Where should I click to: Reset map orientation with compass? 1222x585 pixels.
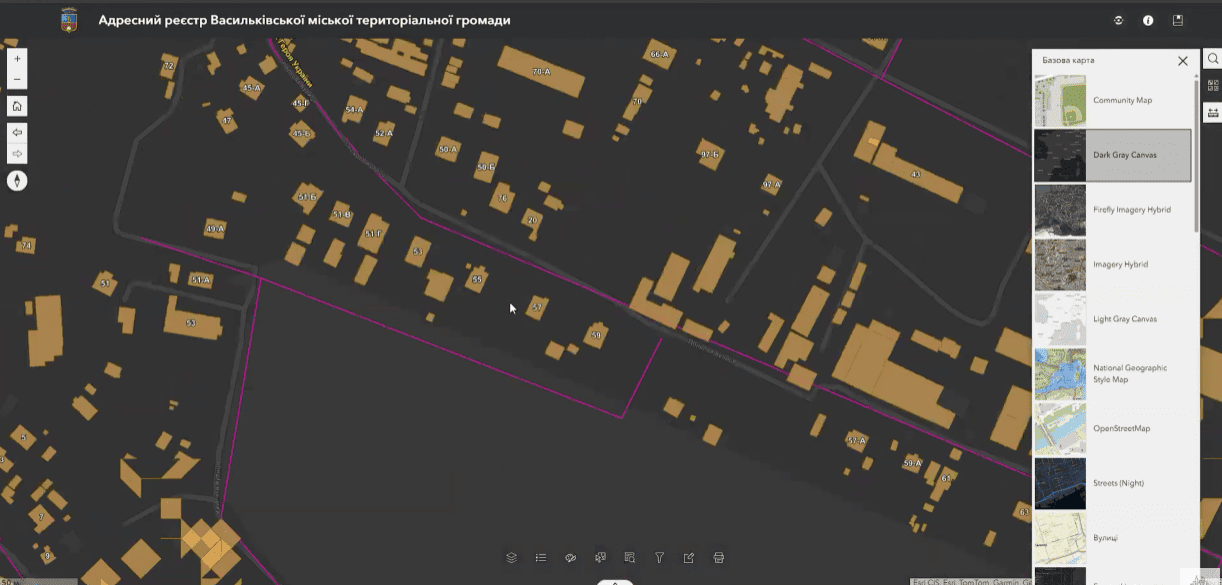[x=17, y=181]
